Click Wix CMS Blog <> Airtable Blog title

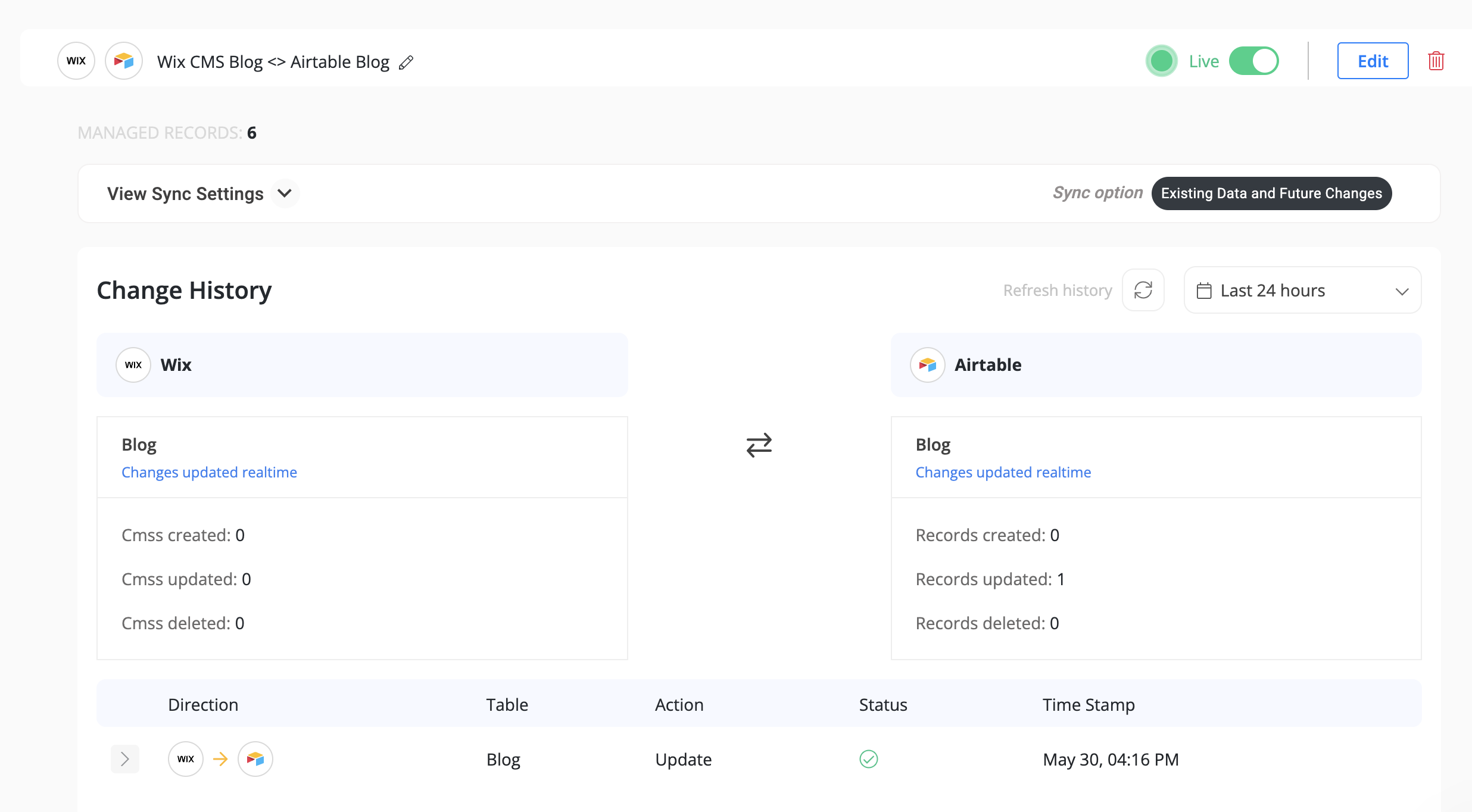tap(273, 62)
